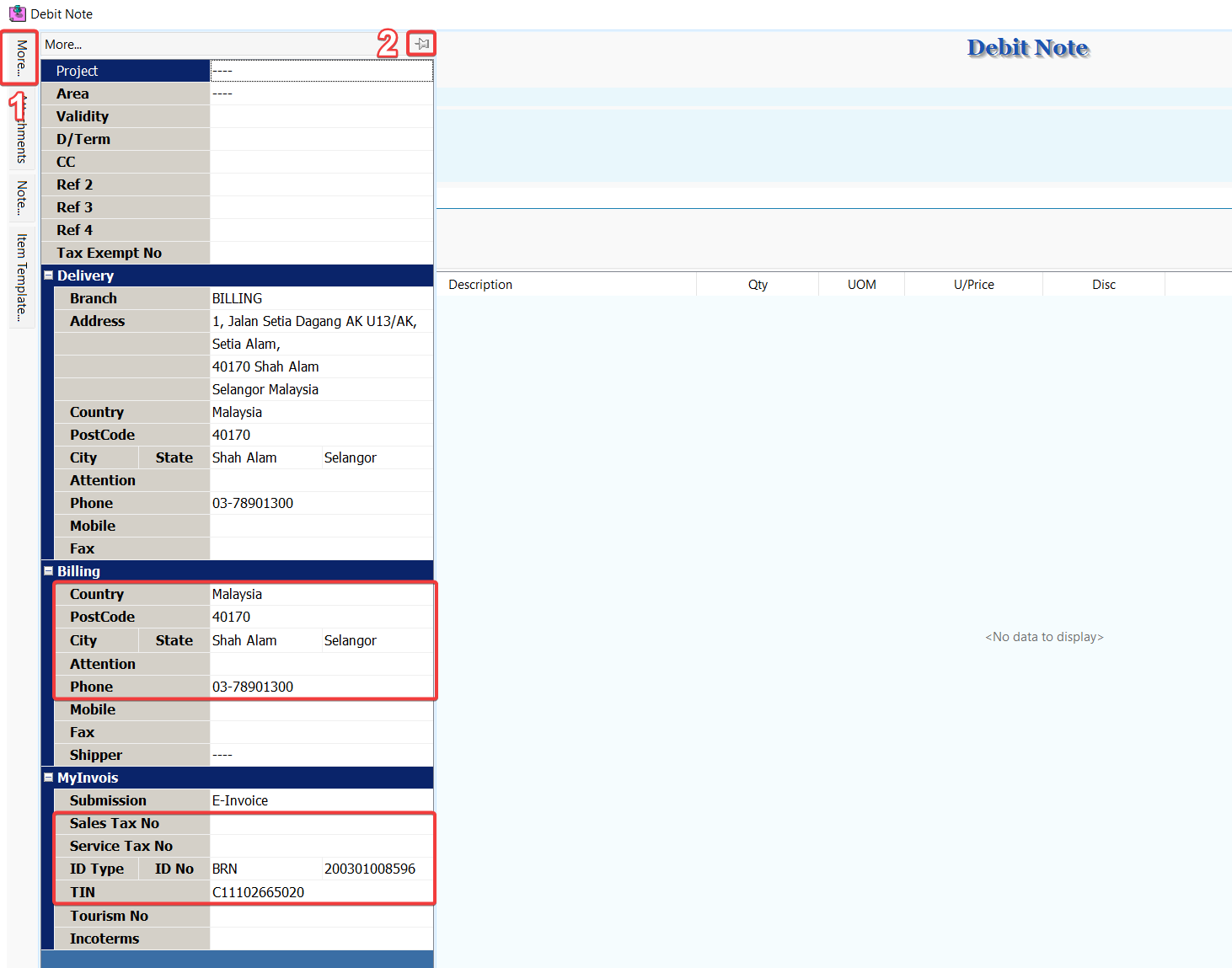Click the Tax Exempt No field
The width and height of the screenshot is (1232, 968).
tap(320, 253)
